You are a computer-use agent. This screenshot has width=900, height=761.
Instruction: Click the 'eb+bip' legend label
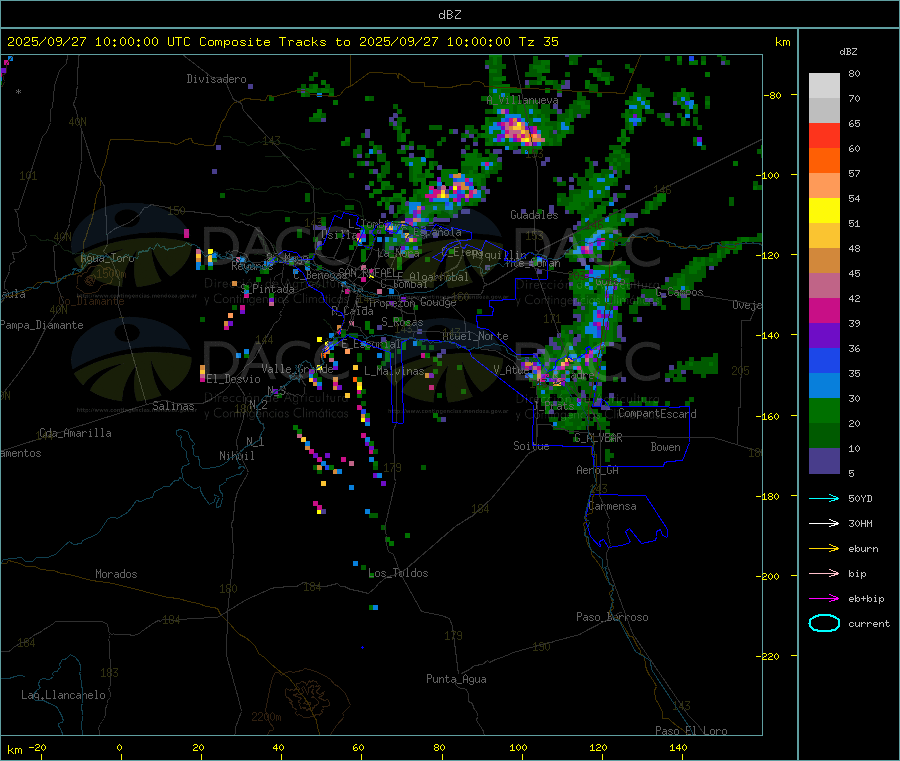click(x=866, y=599)
